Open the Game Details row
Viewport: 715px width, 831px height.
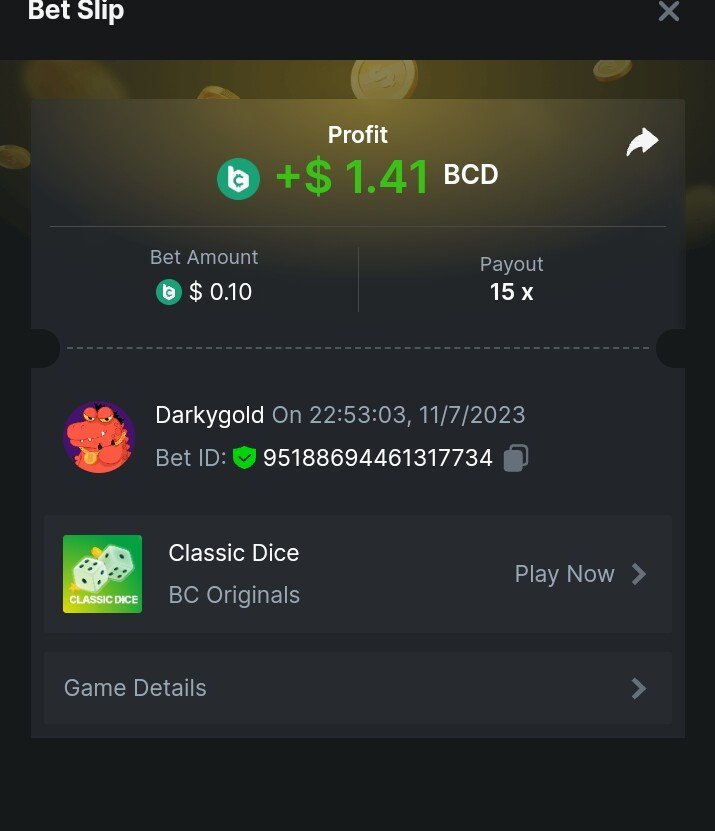coord(358,688)
